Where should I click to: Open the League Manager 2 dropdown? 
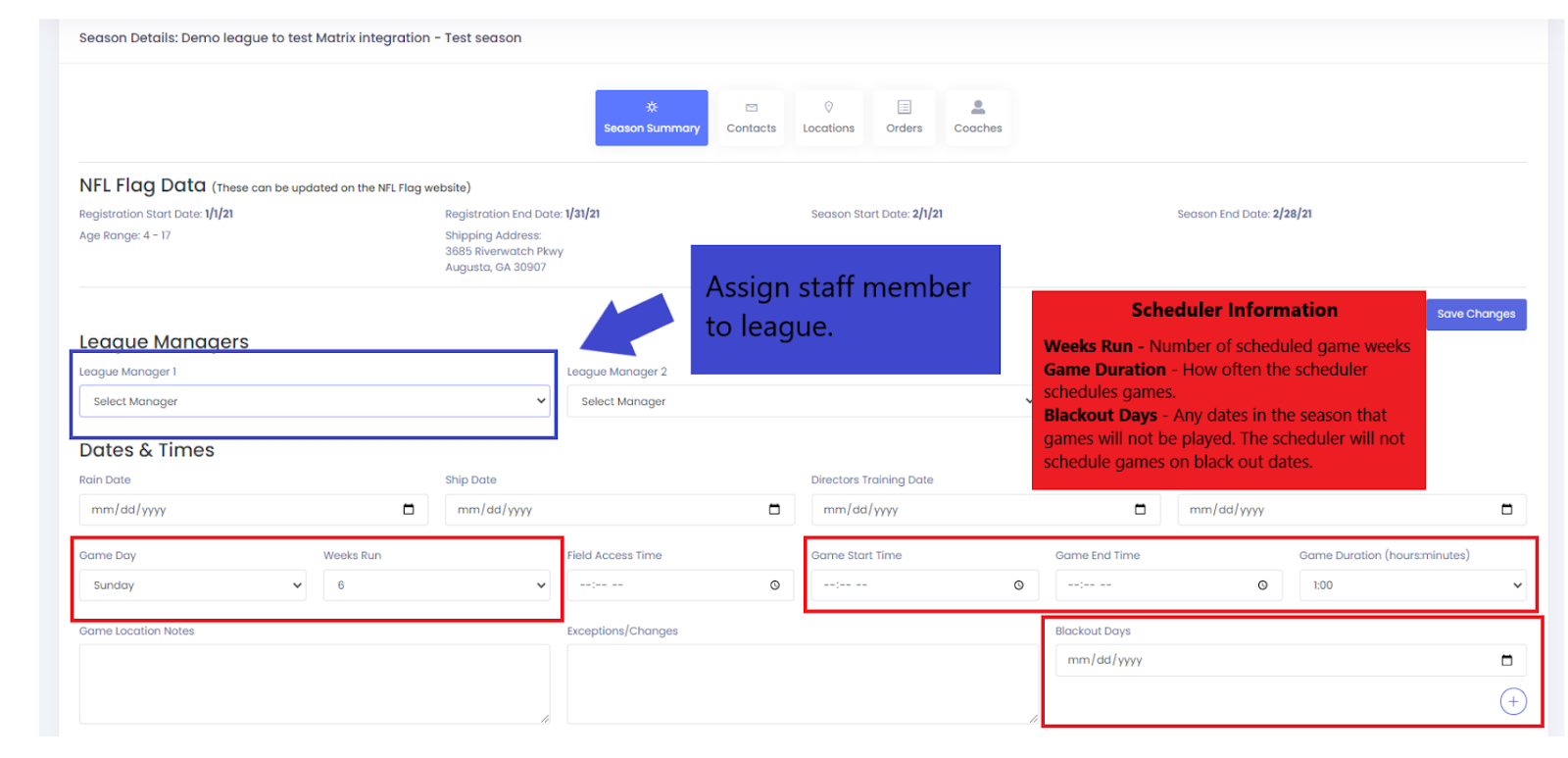(799, 401)
